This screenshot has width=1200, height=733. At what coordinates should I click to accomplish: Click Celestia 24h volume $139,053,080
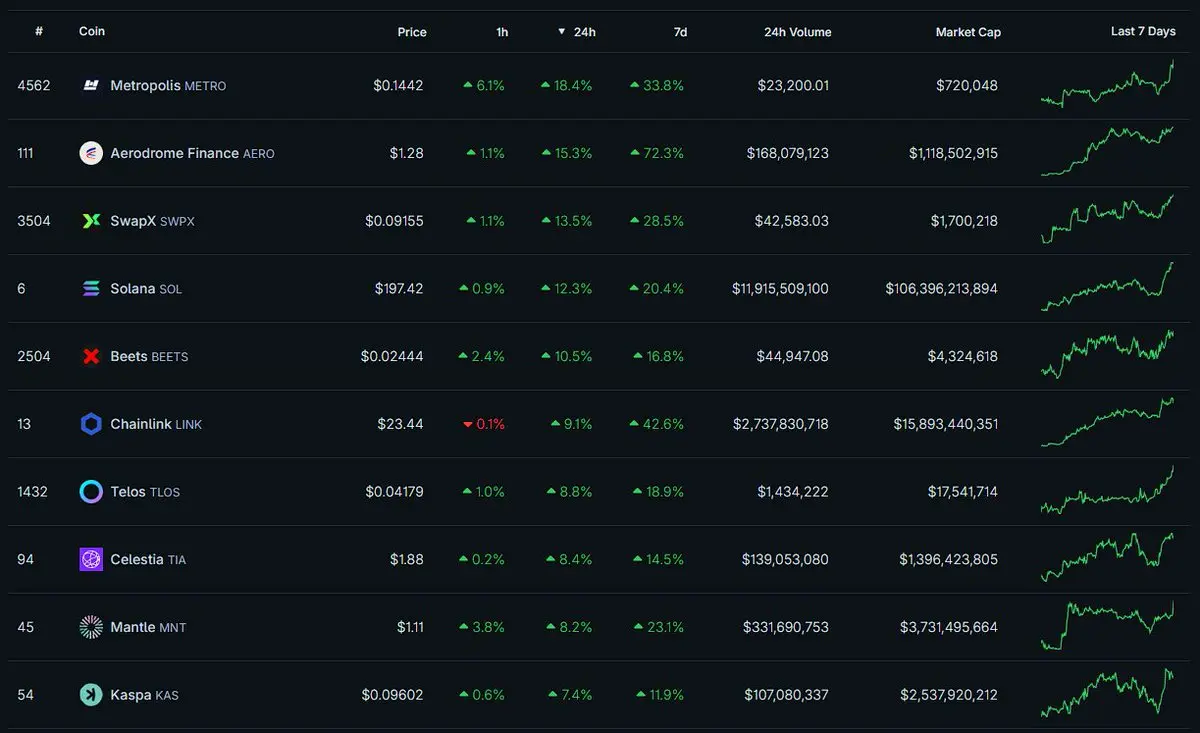pos(785,559)
